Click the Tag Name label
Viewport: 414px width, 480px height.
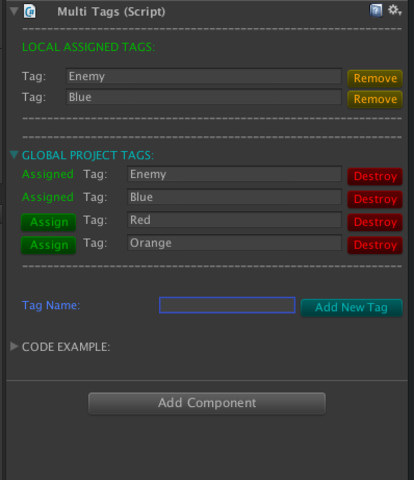(x=51, y=305)
